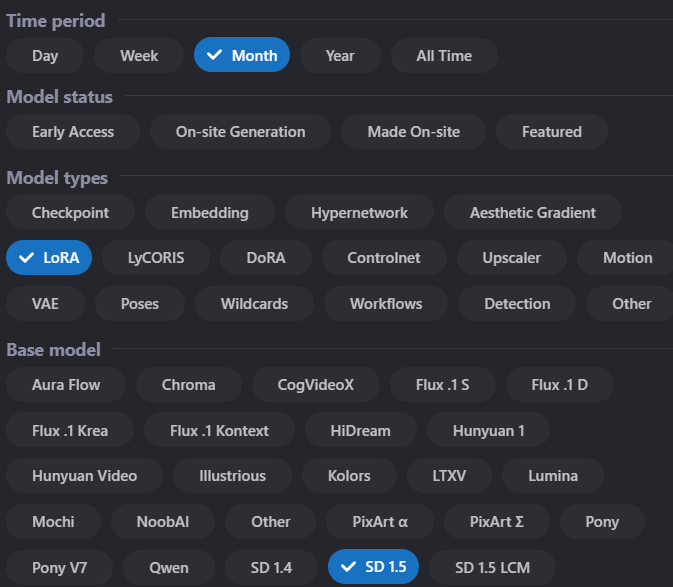Filter by Hunyuan Video base model
Image resolution: width=673 pixels, height=587 pixels.
point(84,476)
